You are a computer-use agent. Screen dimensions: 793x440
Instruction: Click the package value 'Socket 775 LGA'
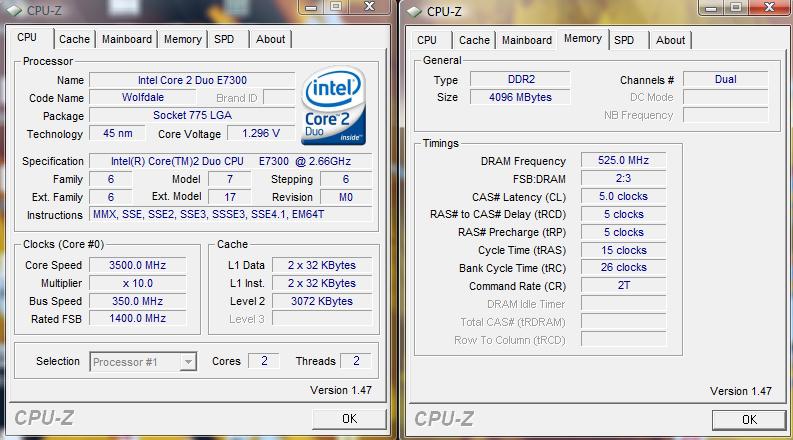192,115
